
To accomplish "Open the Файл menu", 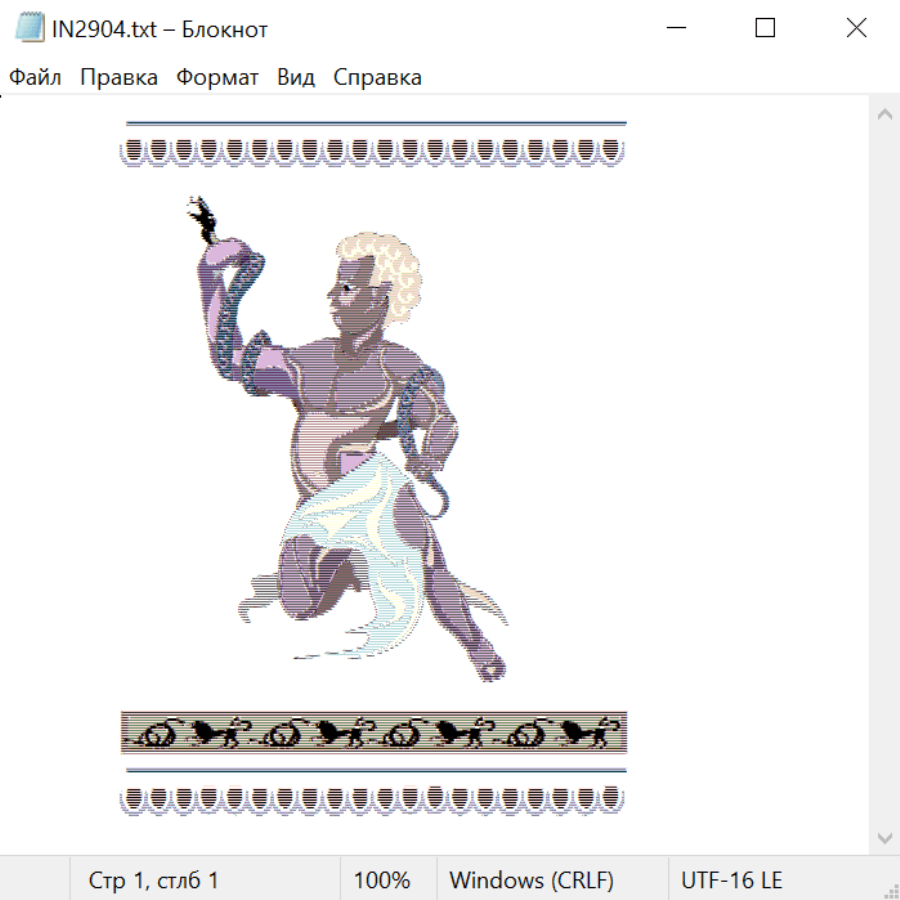I will pyautogui.click(x=35, y=78).
